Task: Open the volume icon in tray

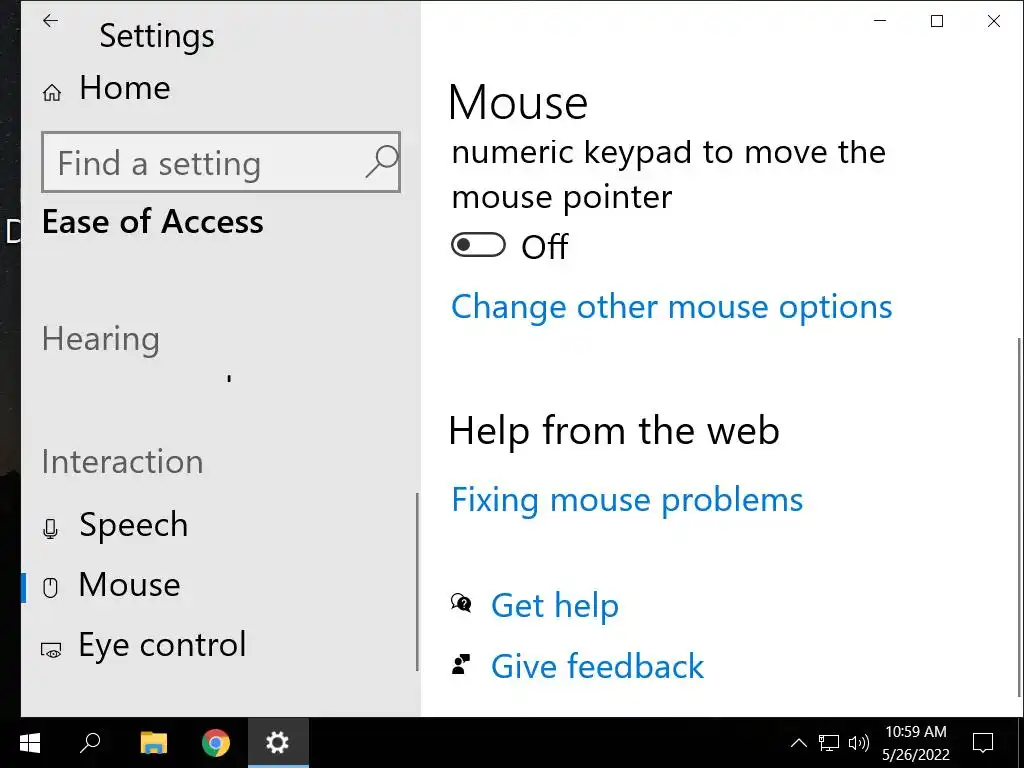Action: (858, 743)
